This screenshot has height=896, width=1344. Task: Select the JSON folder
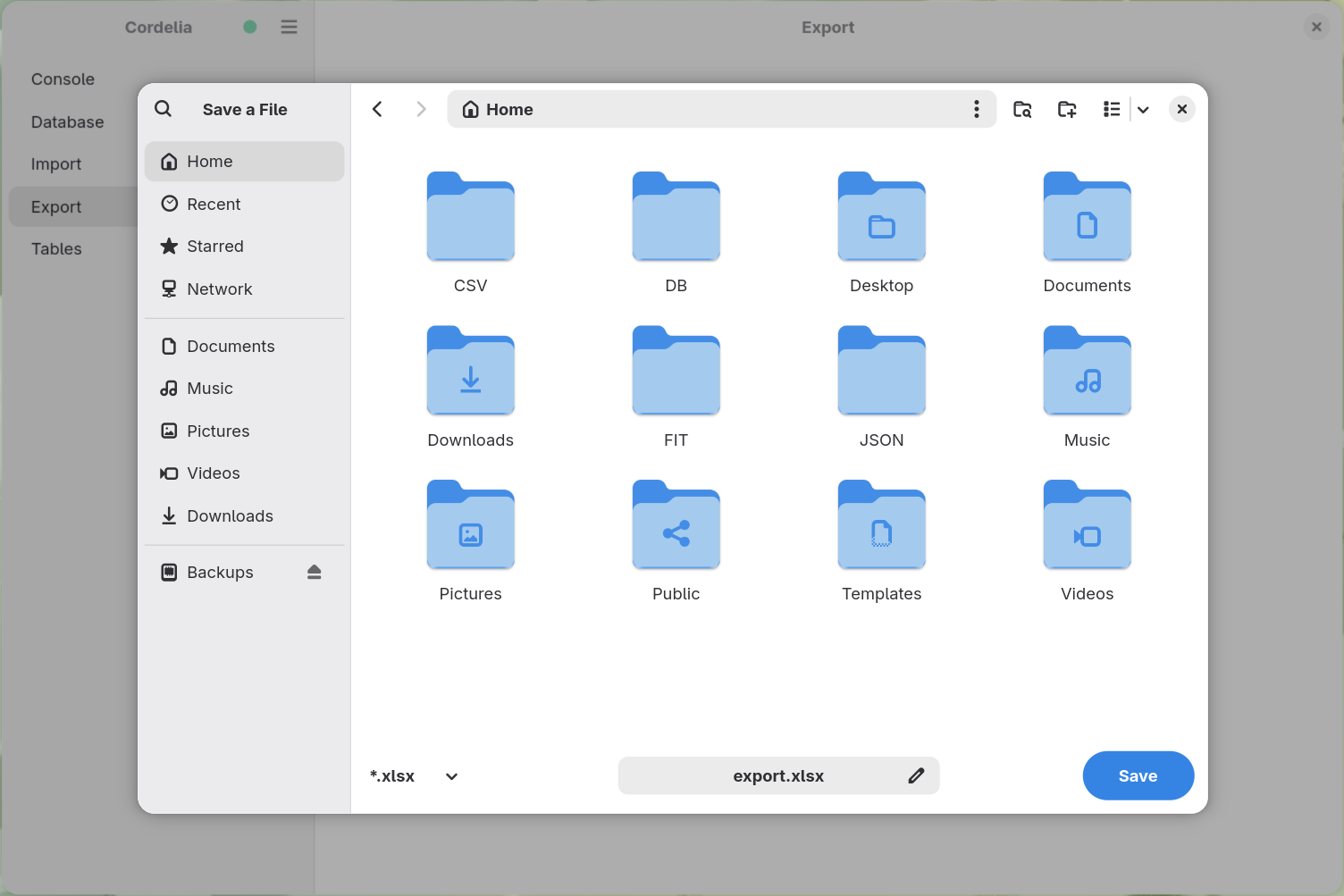pos(881,387)
